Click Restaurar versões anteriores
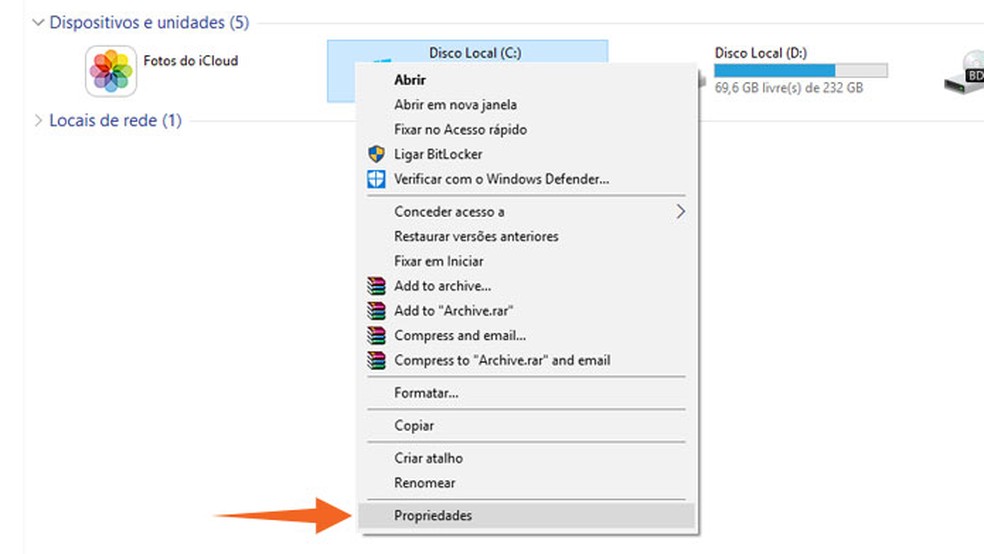984x554 pixels. (476, 237)
